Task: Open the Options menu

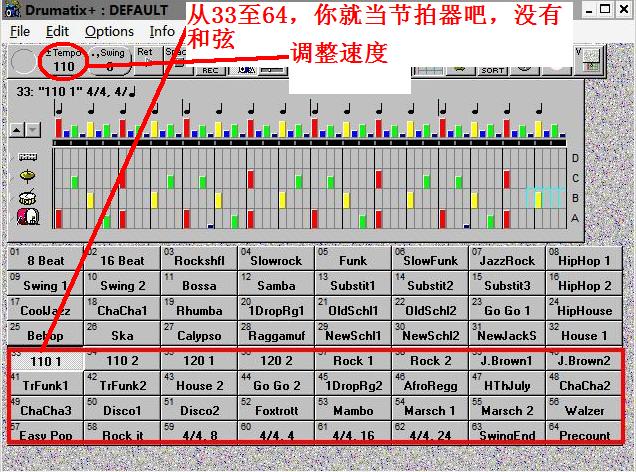Action: (109, 31)
